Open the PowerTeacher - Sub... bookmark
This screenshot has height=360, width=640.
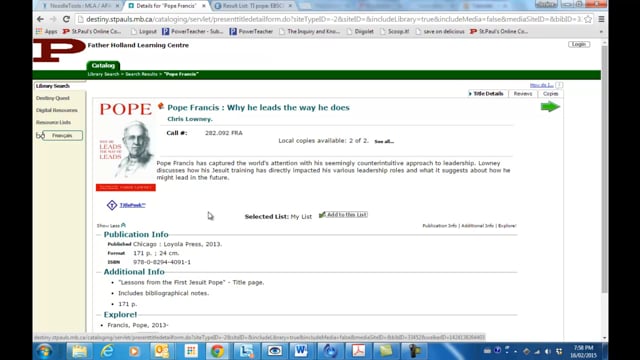[x=192, y=31]
